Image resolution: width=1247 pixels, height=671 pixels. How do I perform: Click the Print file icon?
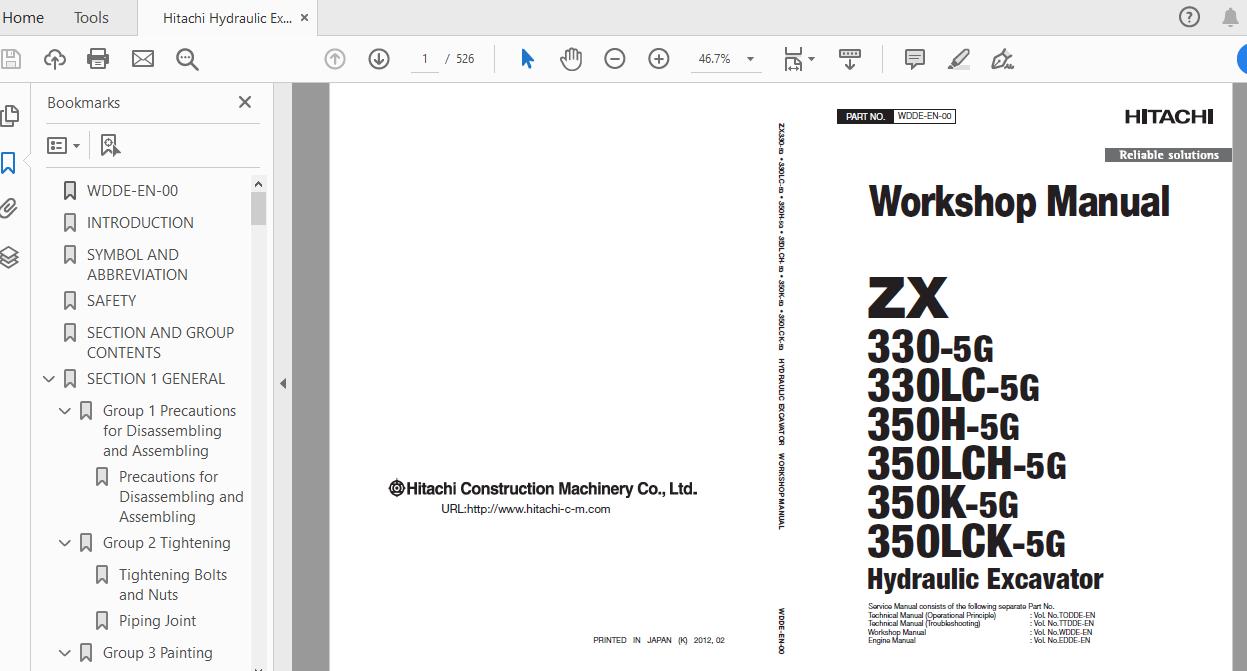click(98, 59)
